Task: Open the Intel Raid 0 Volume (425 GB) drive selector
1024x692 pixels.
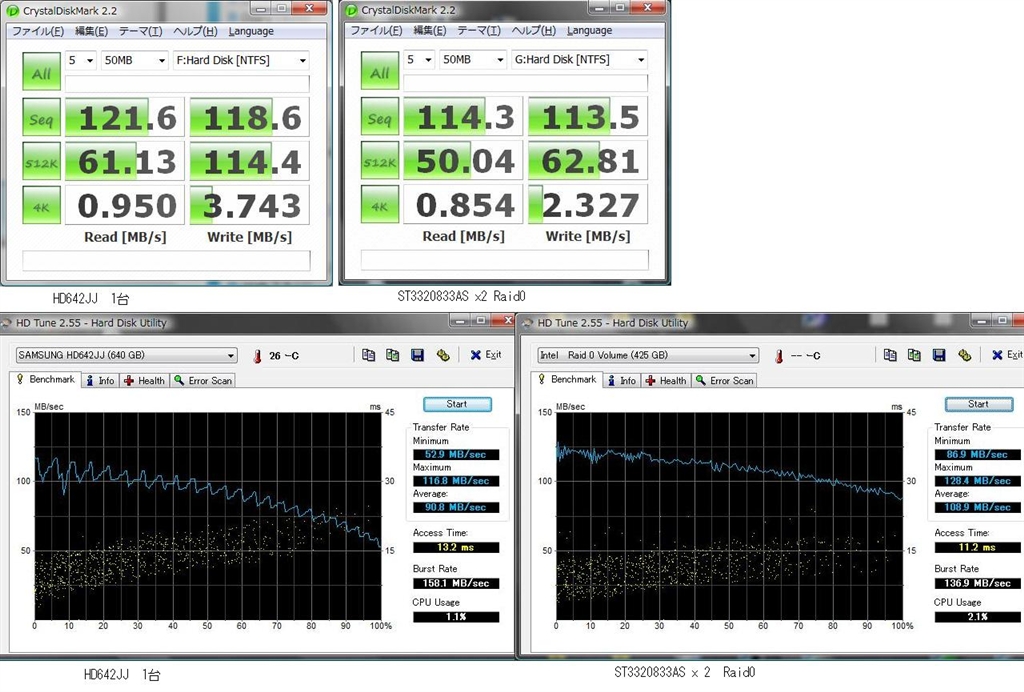Action: pyautogui.click(x=648, y=355)
